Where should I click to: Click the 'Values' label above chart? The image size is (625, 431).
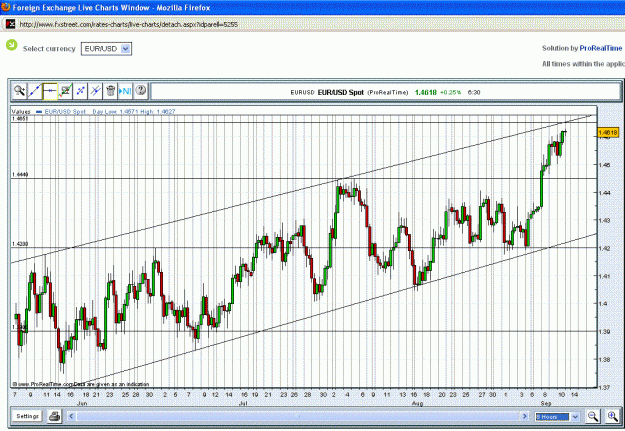click(x=21, y=112)
